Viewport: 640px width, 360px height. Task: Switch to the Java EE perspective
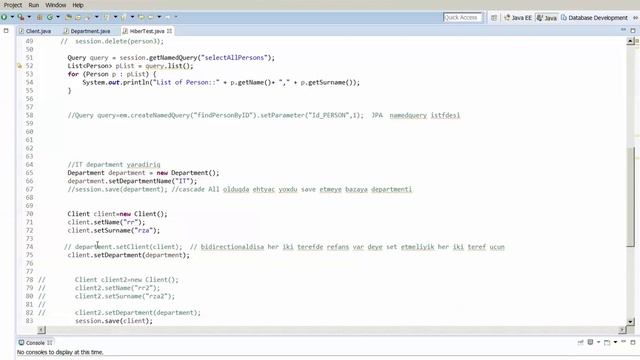518,18
